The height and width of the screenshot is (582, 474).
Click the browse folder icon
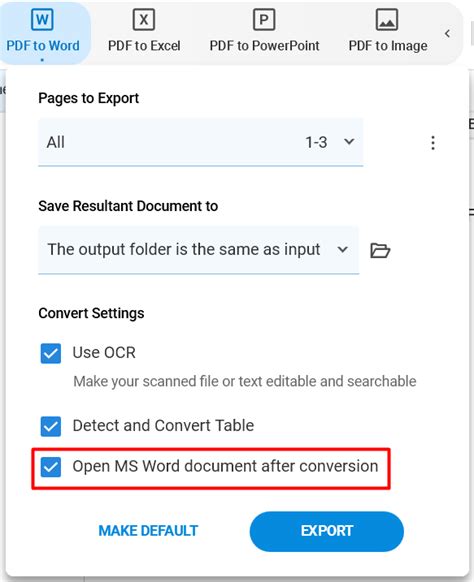click(x=380, y=251)
